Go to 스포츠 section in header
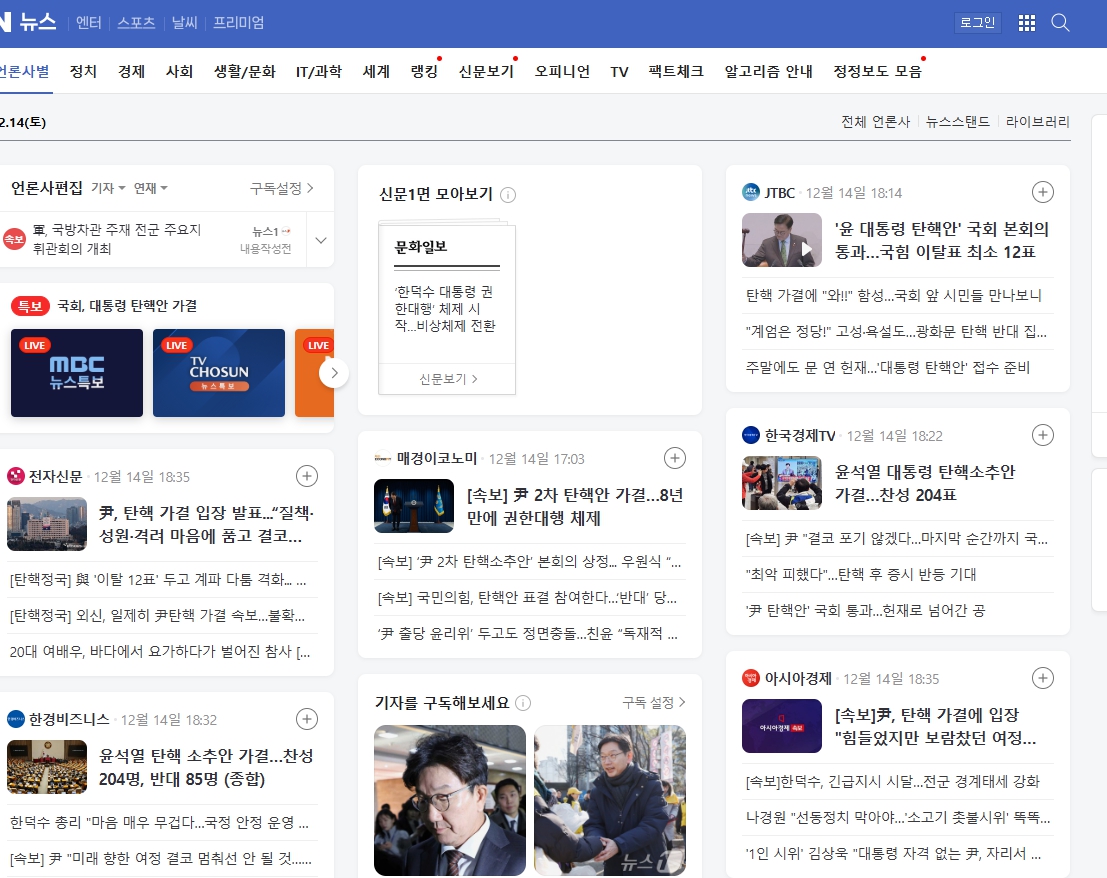Image resolution: width=1107 pixels, height=878 pixels. coord(136,23)
